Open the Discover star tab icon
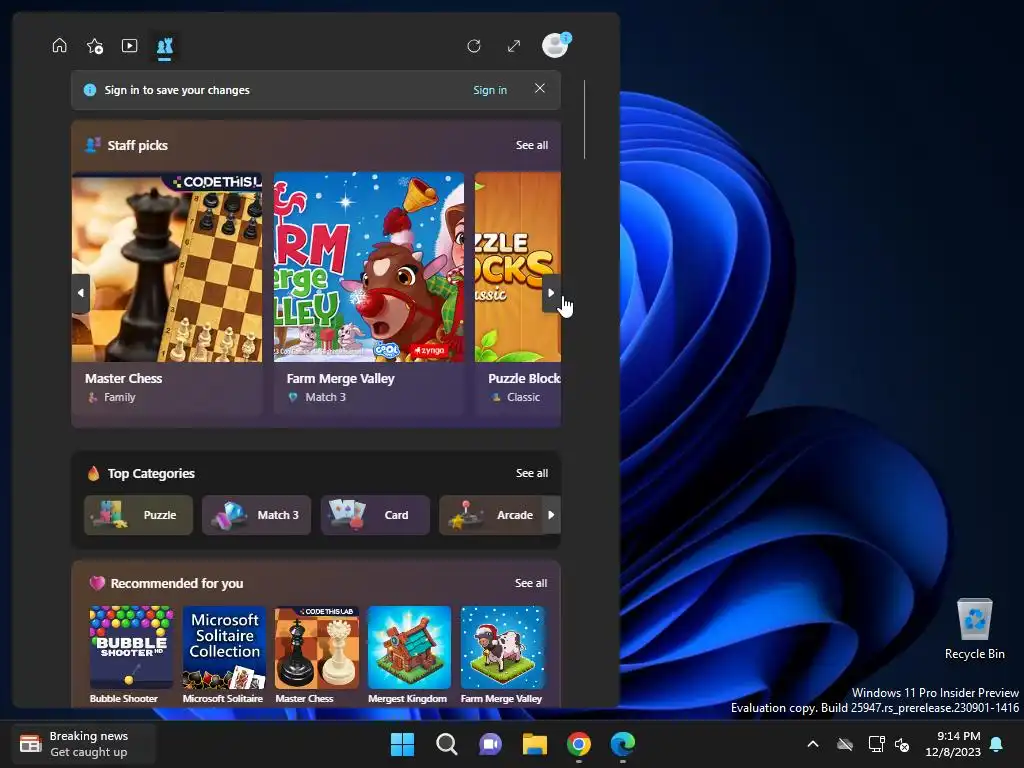The width and height of the screenshot is (1024, 768). pyautogui.click(x=95, y=46)
